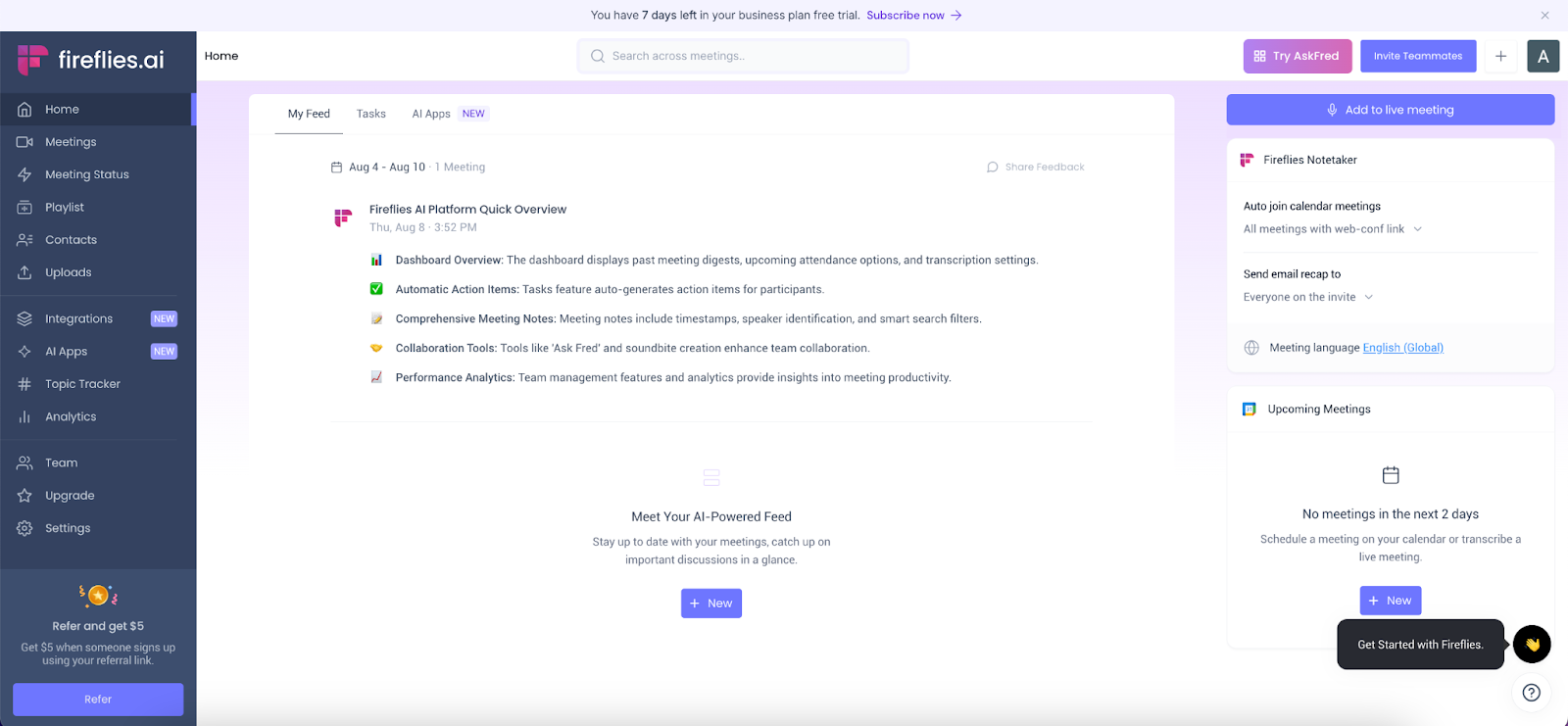The width and height of the screenshot is (1568, 726).
Task: Dismiss the free trial banner
Action: pyautogui.click(x=1544, y=15)
